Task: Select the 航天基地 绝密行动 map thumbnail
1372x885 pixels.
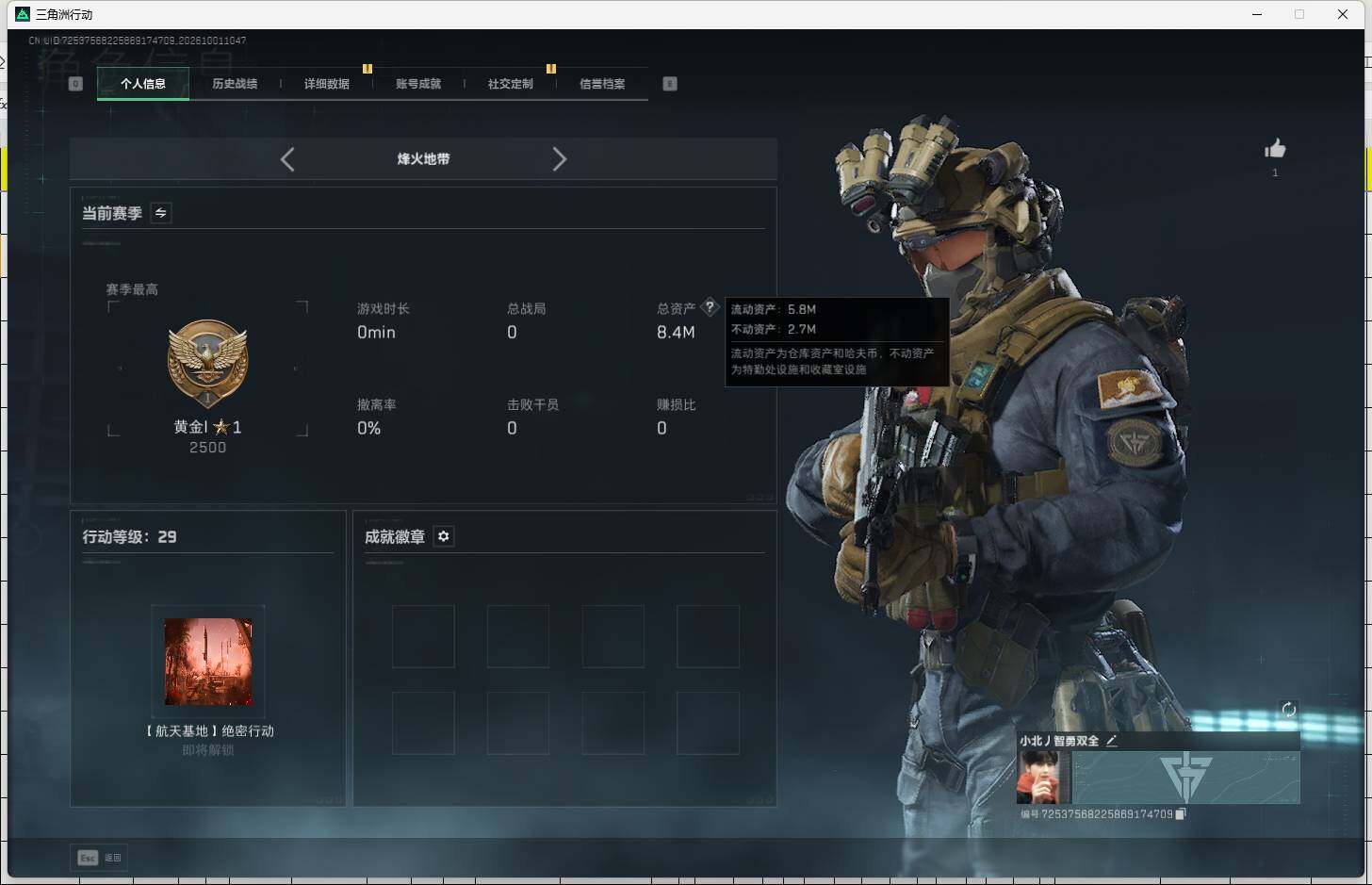Action: tap(208, 662)
